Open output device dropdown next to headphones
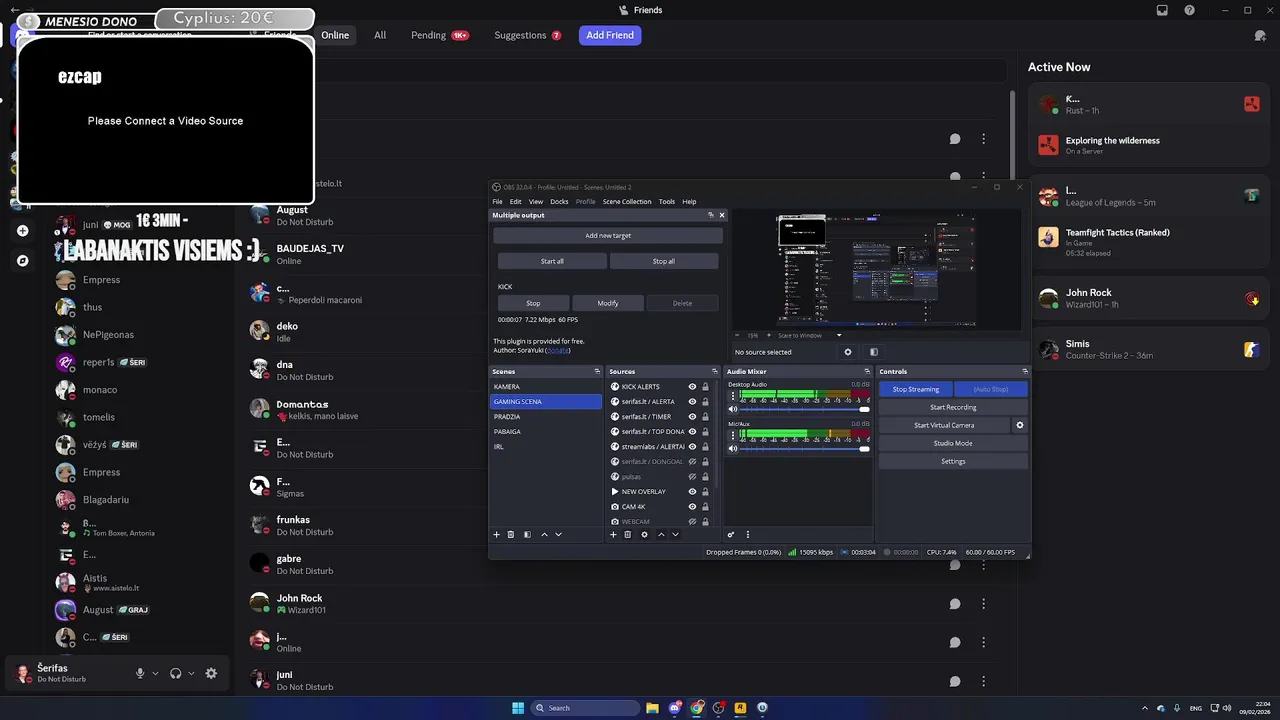 tap(191, 674)
